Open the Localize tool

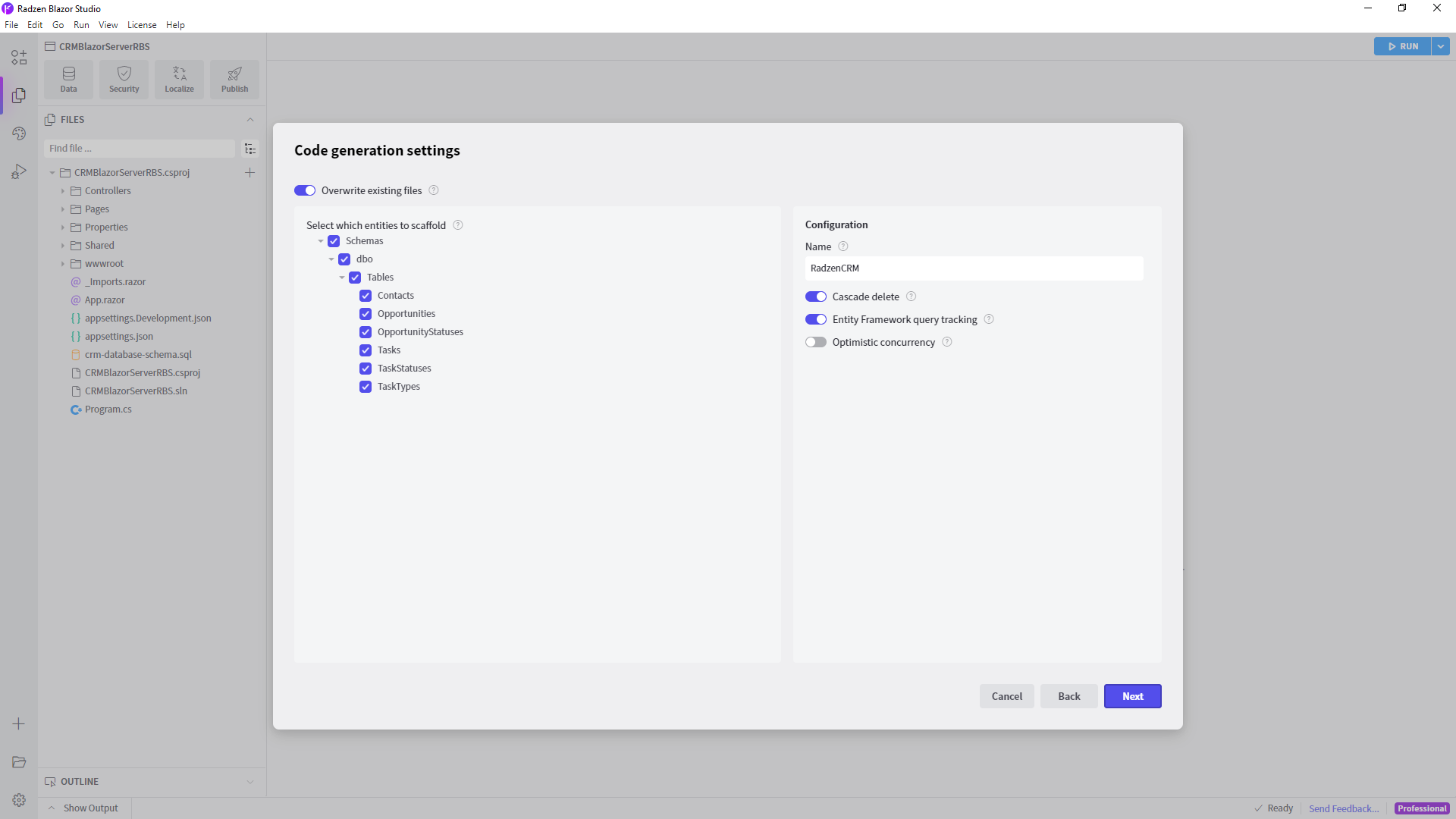tap(179, 80)
